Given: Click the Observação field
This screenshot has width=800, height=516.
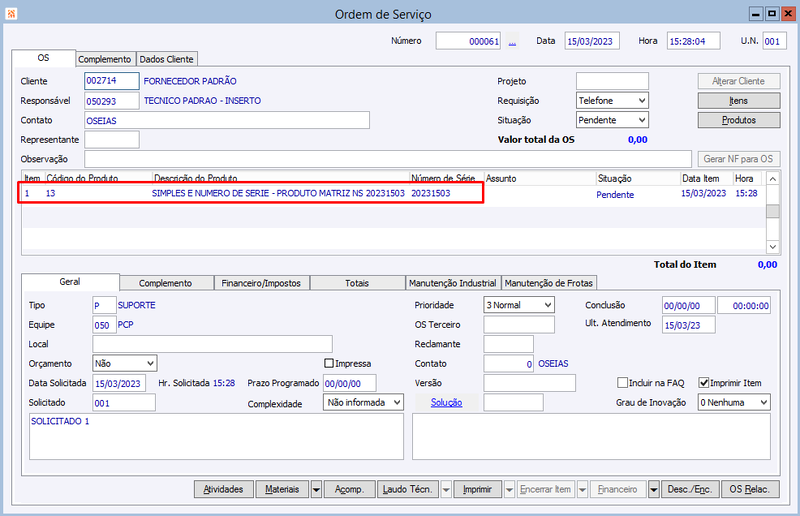Looking at the screenshot, I should click(388, 159).
